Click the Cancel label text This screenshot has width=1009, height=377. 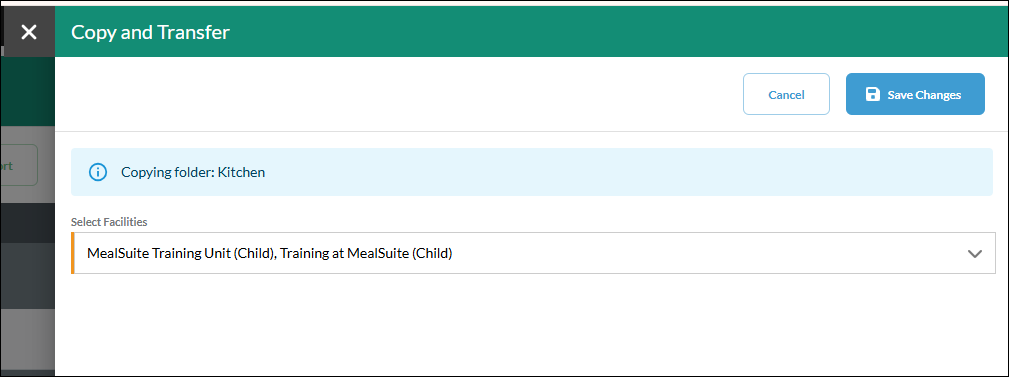[786, 95]
